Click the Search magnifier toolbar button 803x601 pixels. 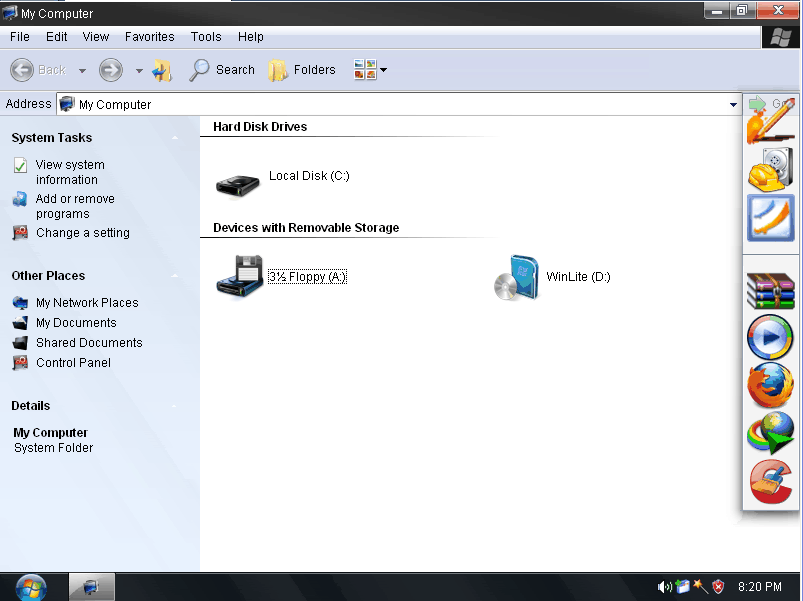coord(221,70)
